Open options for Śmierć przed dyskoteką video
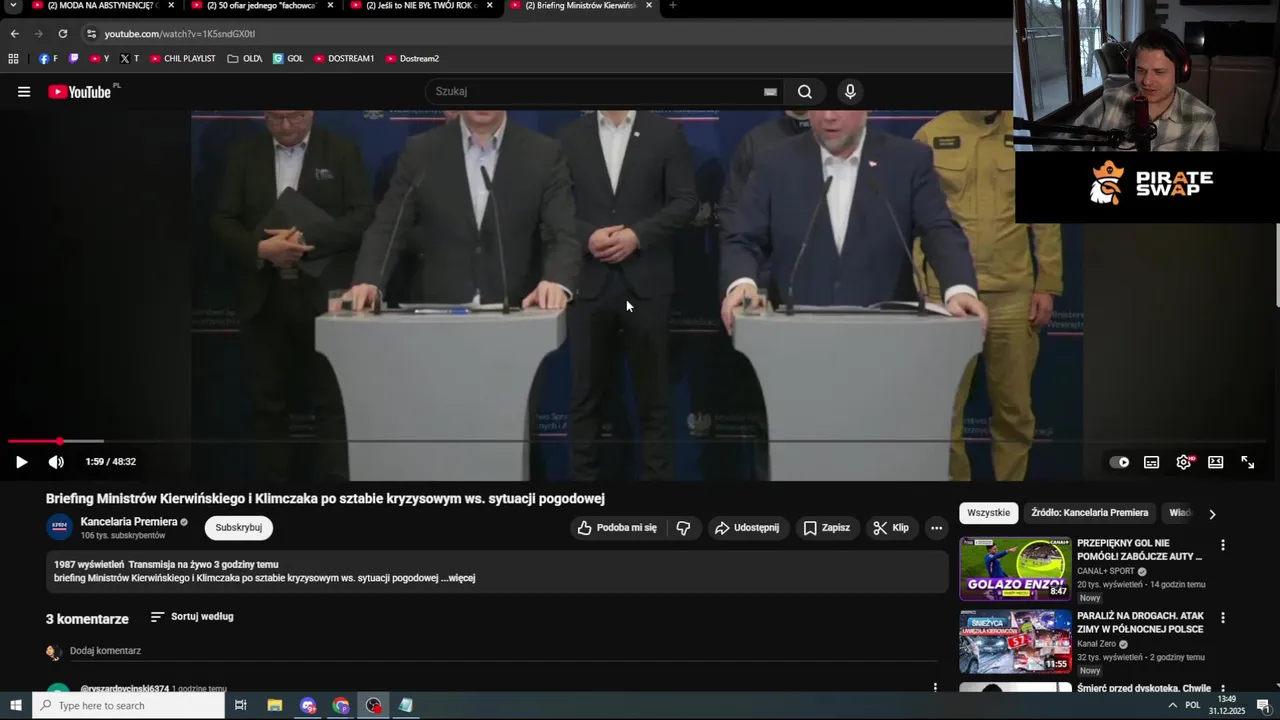This screenshot has height=720, width=1280. (x=1222, y=690)
